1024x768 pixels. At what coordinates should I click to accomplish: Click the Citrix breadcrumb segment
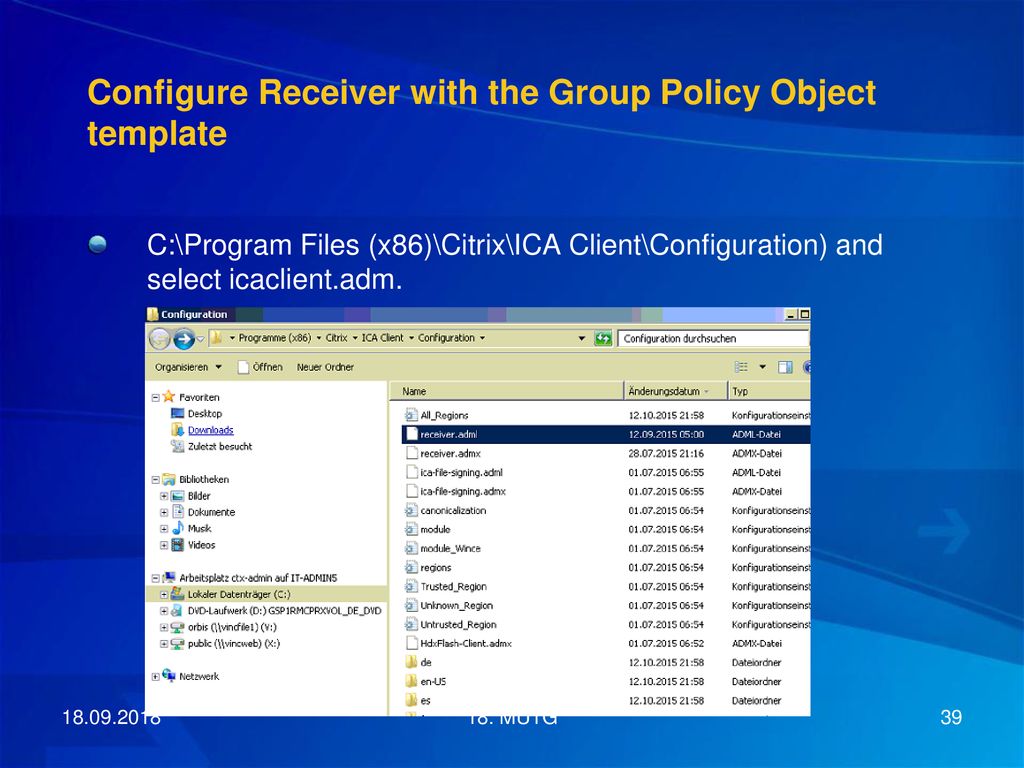pos(336,338)
